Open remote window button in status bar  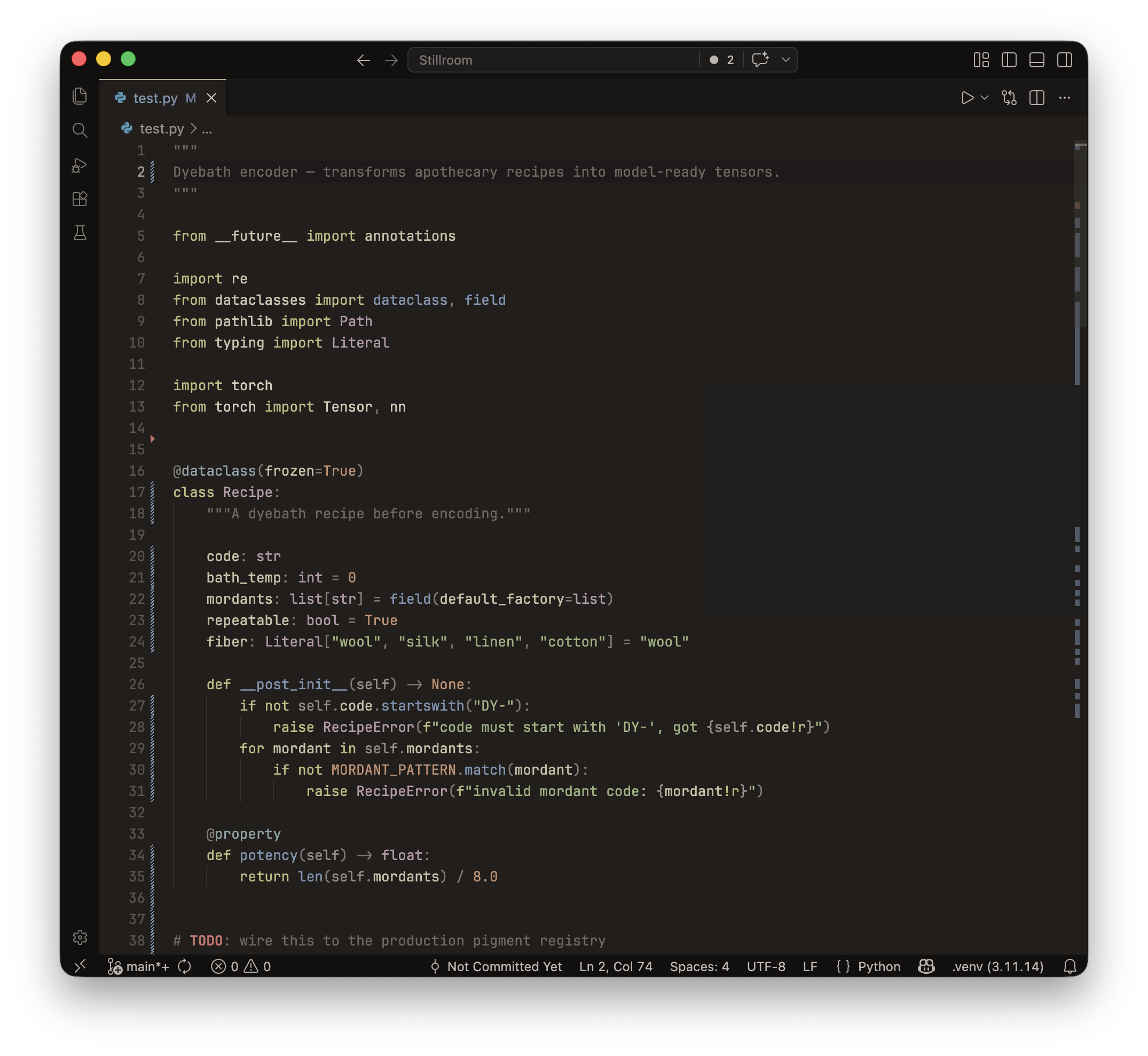[x=80, y=966]
